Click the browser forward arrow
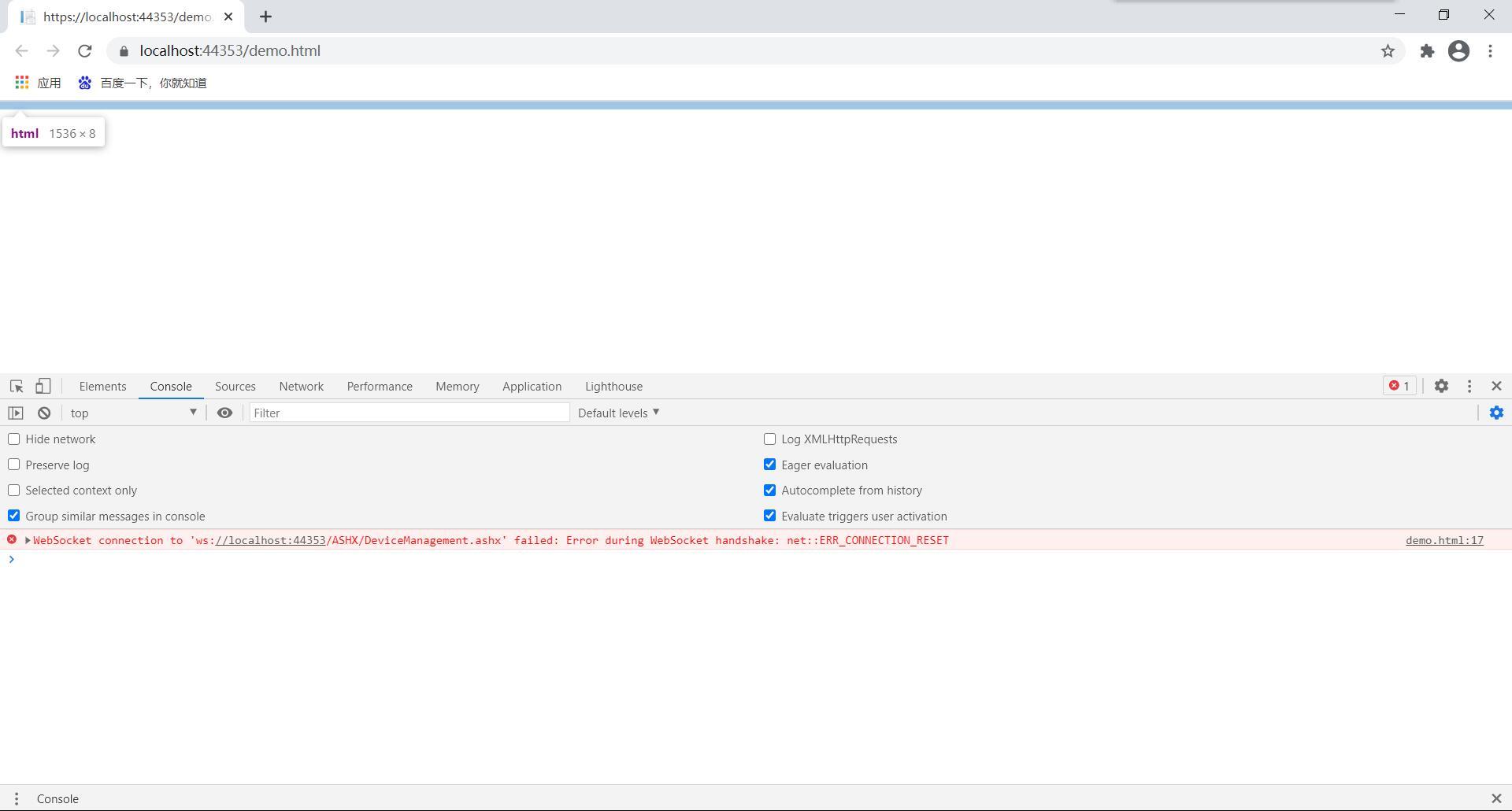The image size is (1512, 811). (53, 51)
